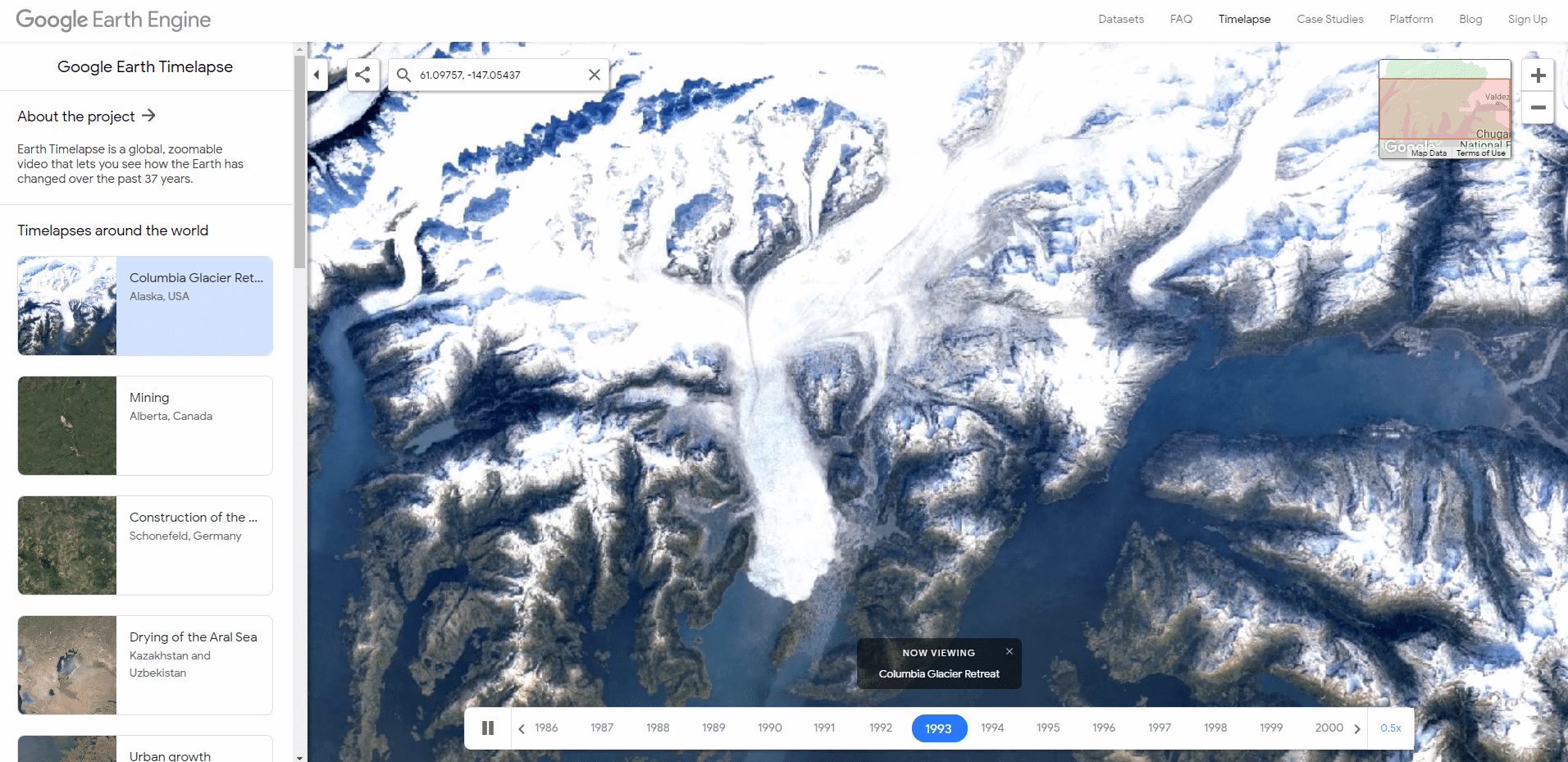The height and width of the screenshot is (762, 1568).
Task: Pause the timelapse playback
Action: point(488,728)
